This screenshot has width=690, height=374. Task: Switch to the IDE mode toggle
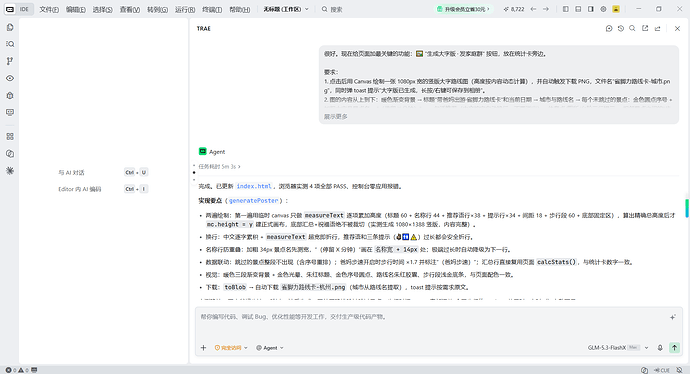pyautogui.click(x=24, y=9)
